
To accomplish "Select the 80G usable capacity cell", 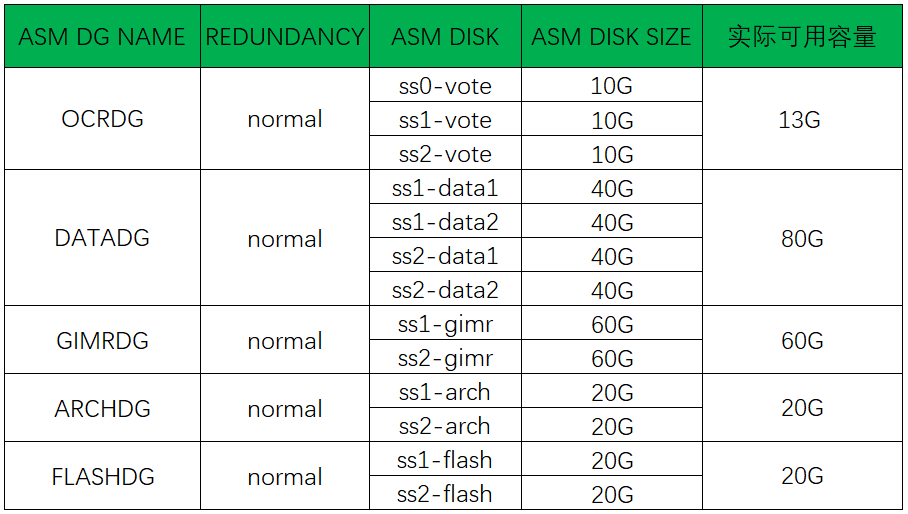I will [x=802, y=238].
